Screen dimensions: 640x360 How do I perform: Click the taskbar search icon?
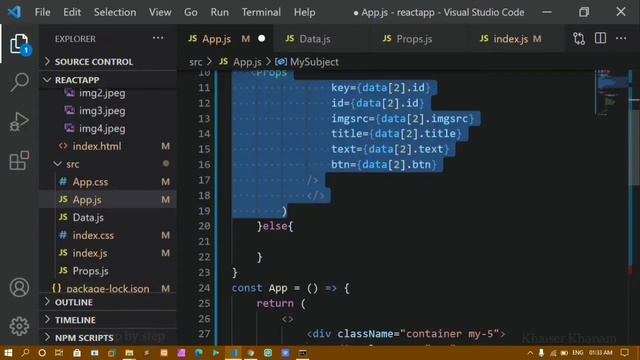25,353
